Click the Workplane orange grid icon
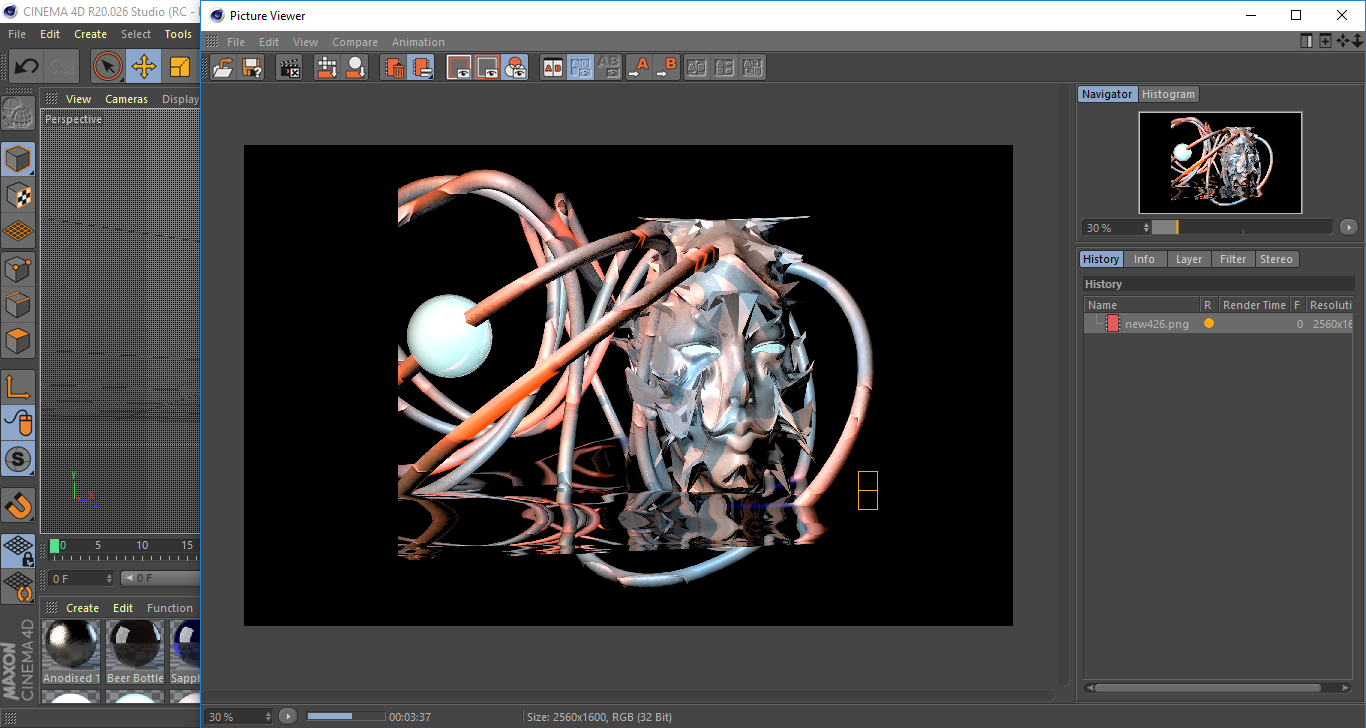 18,231
